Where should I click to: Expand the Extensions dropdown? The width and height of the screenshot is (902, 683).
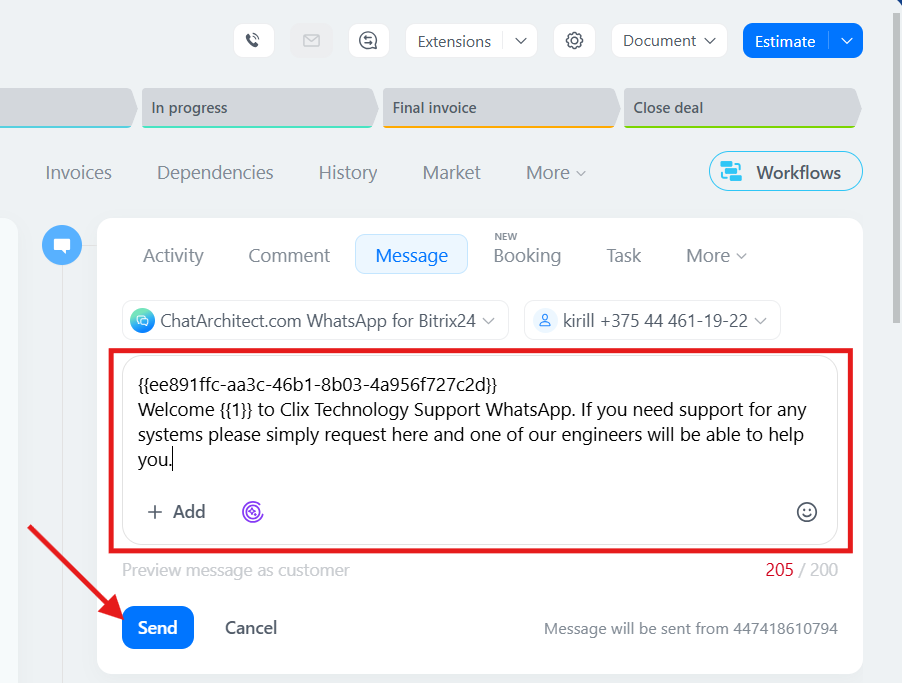[x=520, y=41]
